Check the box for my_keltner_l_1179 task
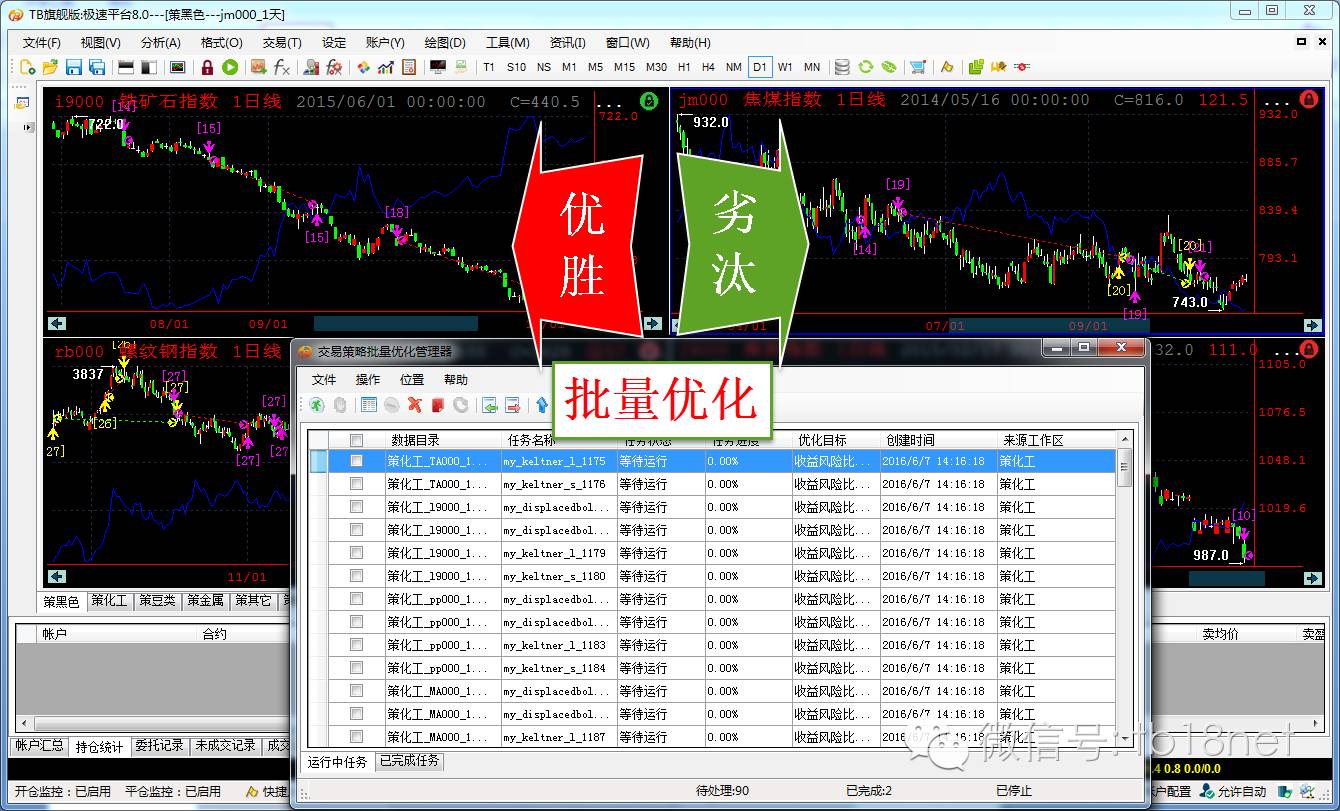 click(x=356, y=553)
